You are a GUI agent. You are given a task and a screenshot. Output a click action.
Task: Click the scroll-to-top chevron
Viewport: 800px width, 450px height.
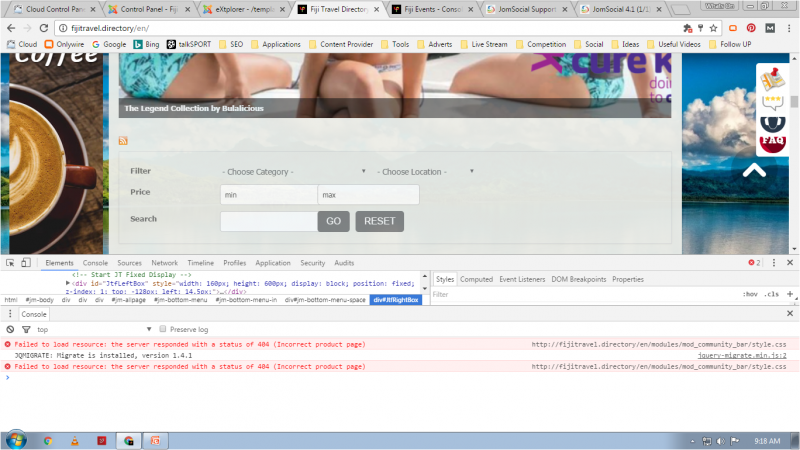point(754,170)
